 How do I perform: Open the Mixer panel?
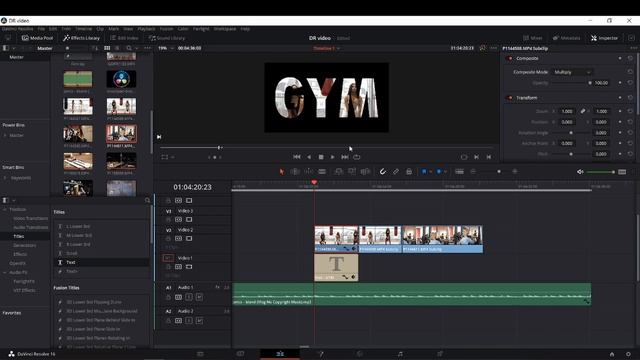533,38
